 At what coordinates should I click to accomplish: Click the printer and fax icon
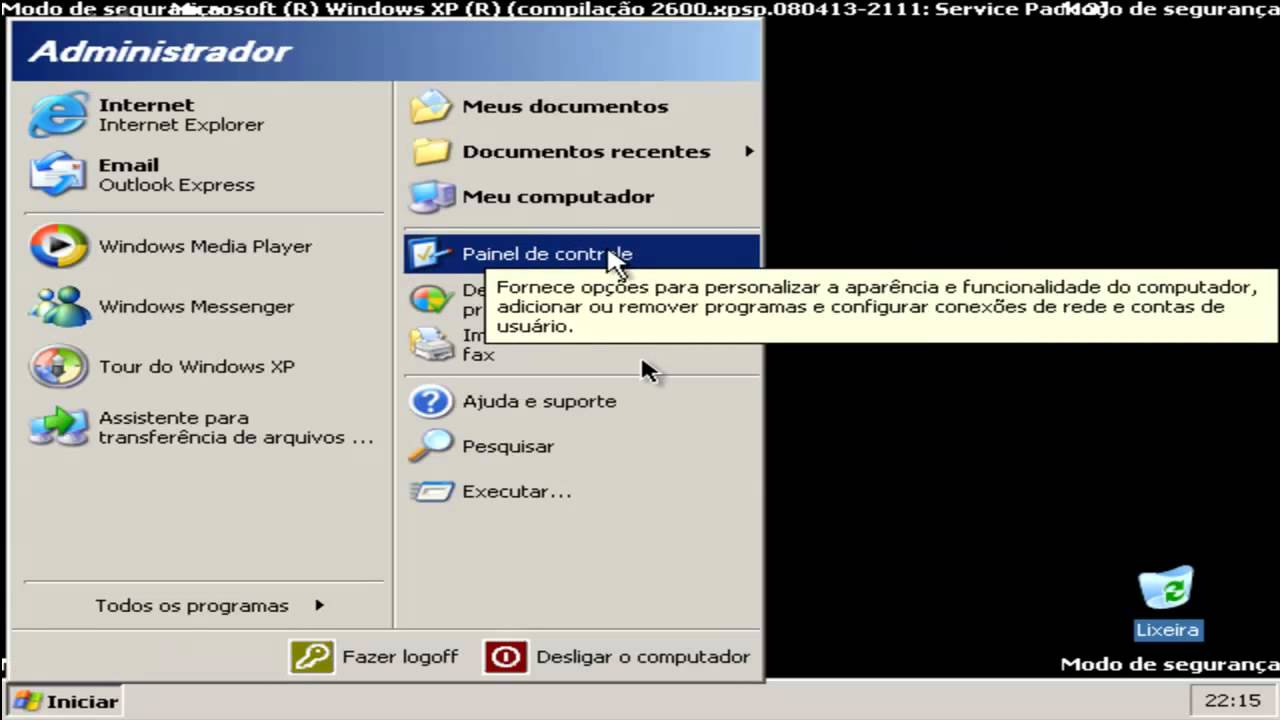(432, 345)
